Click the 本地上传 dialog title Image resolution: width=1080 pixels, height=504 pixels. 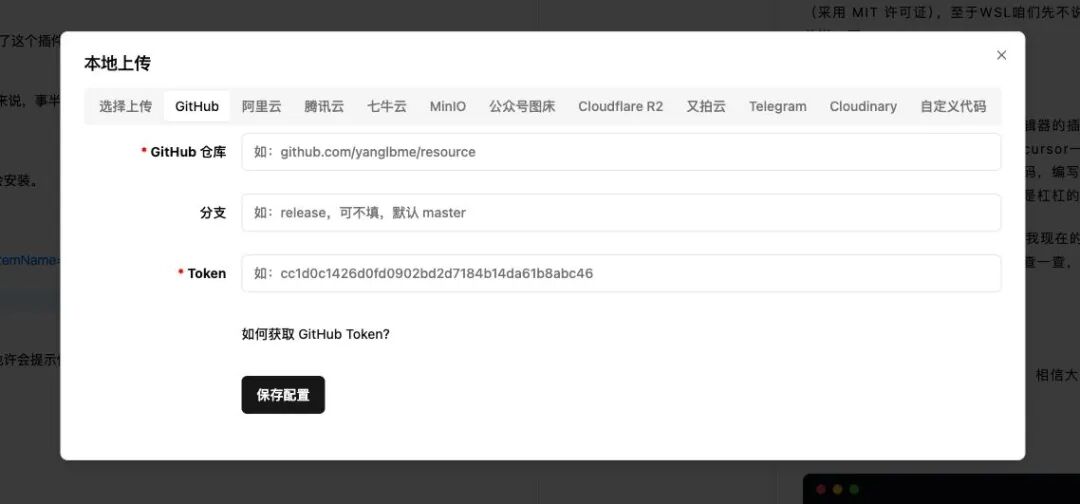coord(117,63)
